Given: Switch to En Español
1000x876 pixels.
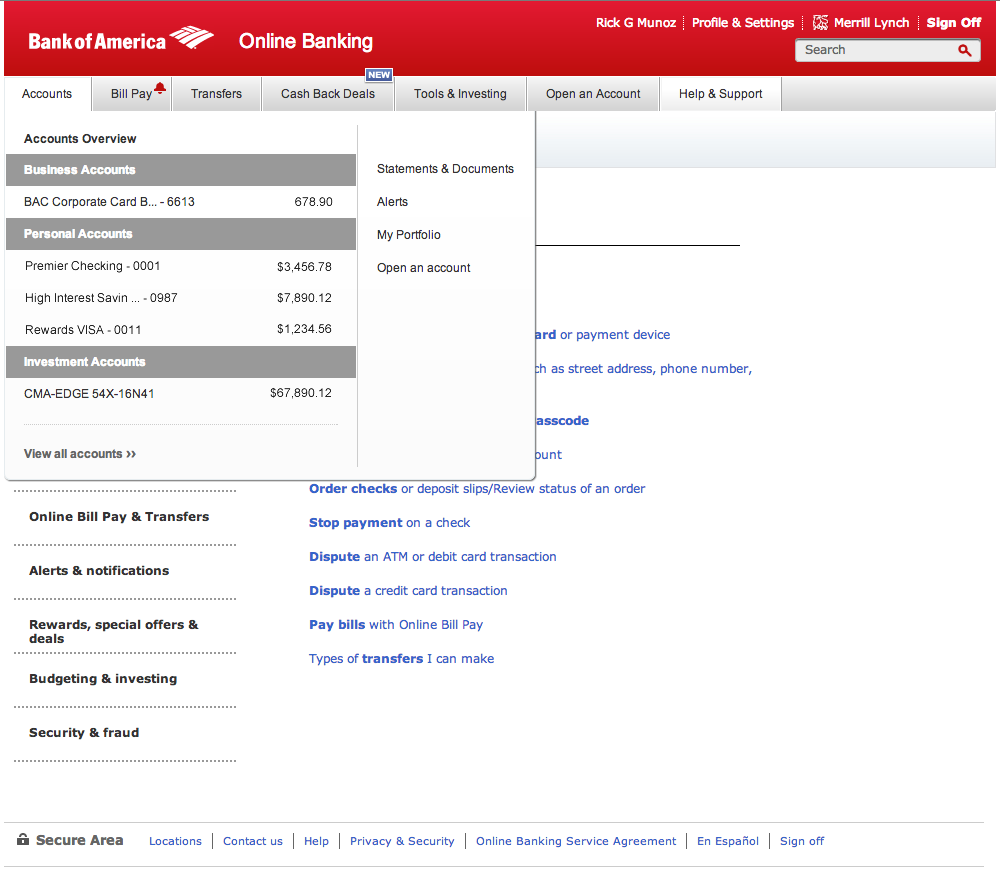Looking at the screenshot, I should click(728, 841).
